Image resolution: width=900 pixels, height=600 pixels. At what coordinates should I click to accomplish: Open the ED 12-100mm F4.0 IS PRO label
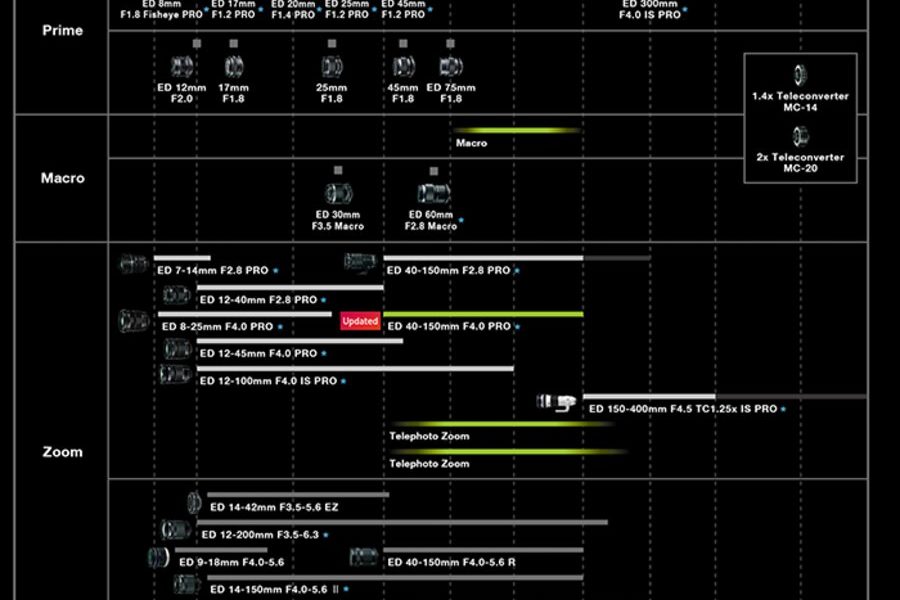point(268,381)
